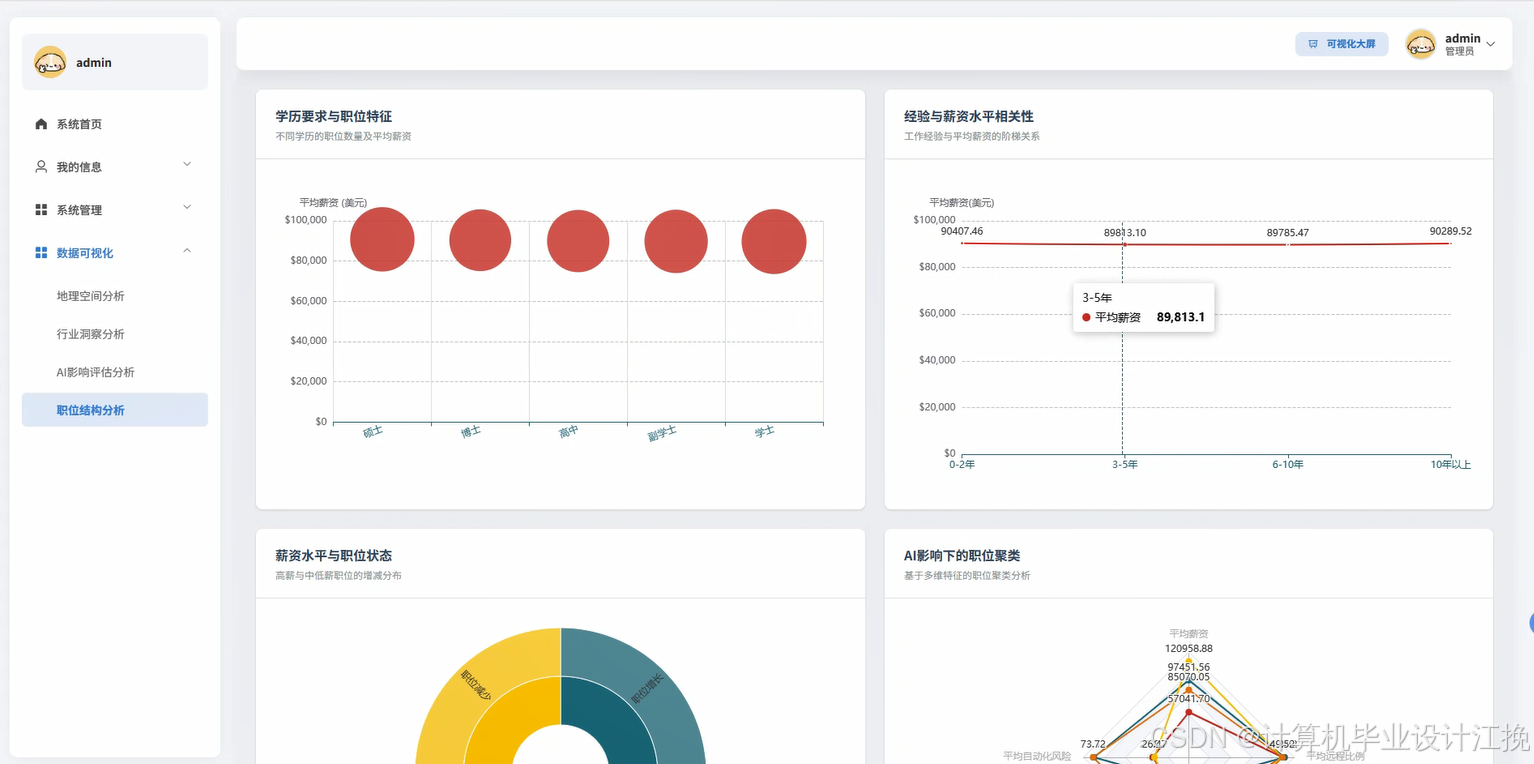Screen dimensions: 1534x764
Task: Click the 6-10年 axis label
Action: pos(1288,464)
